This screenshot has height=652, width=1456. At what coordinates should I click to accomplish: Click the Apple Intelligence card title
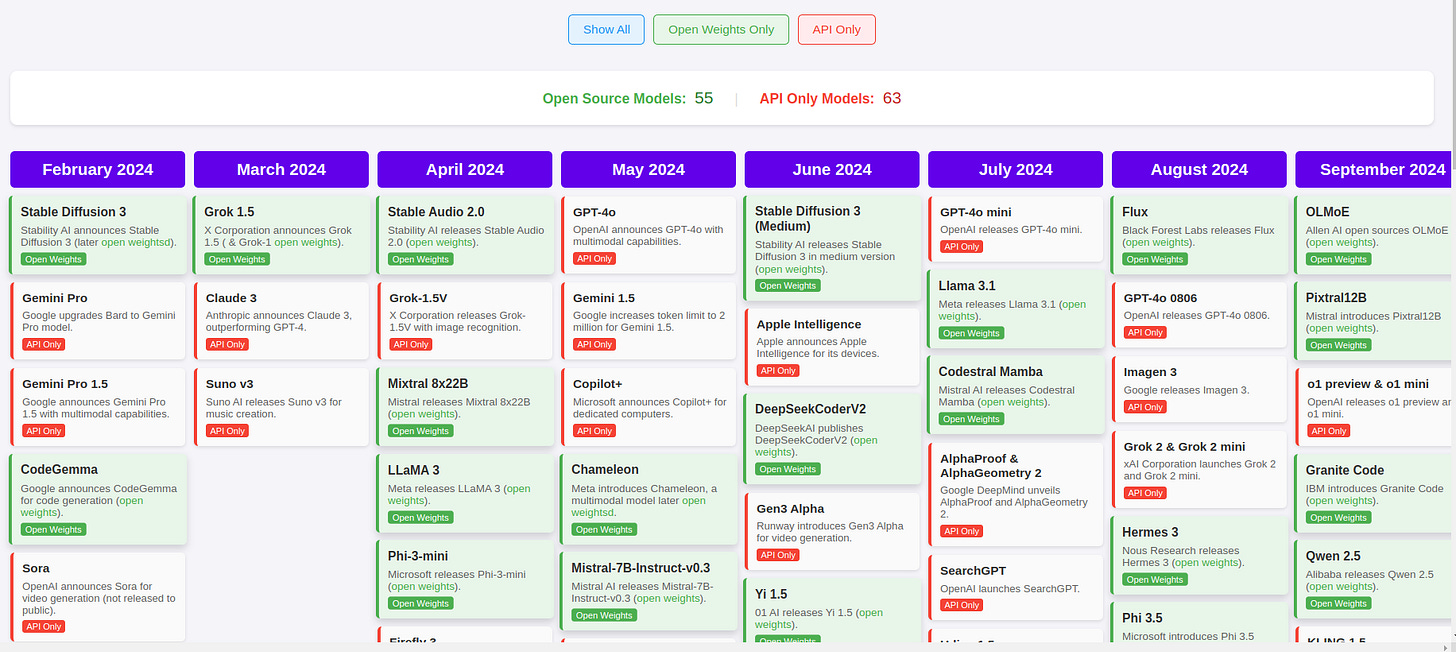click(x=809, y=324)
